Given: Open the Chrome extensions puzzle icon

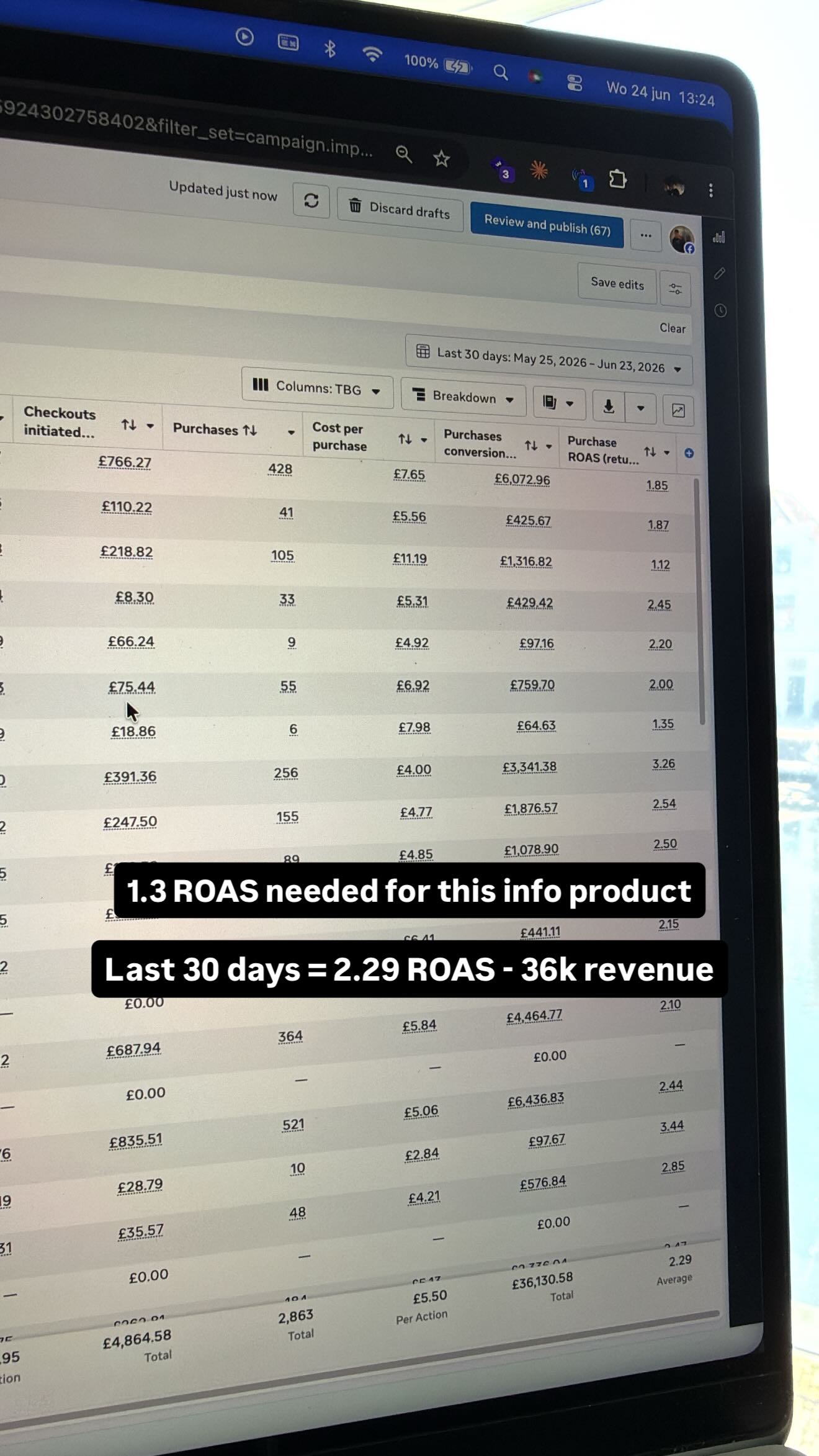Looking at the screenshot, I should tap(617, 179).
